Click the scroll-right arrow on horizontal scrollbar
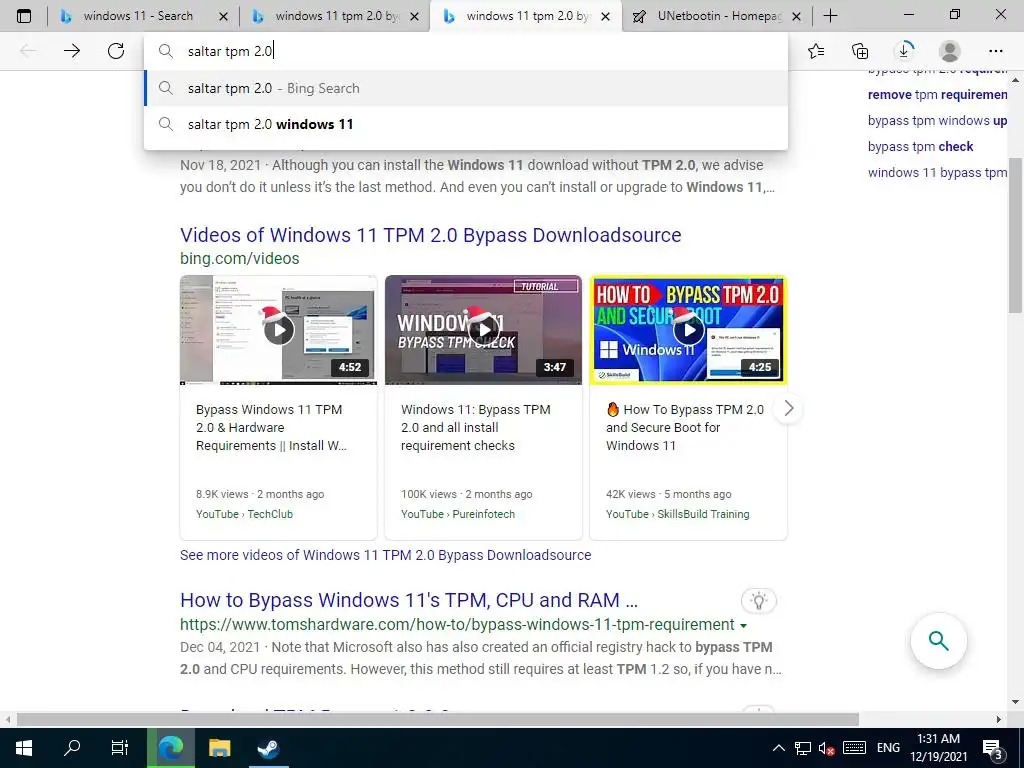Viewport: 1024px width, 768px height. click(x=999, y=720)
